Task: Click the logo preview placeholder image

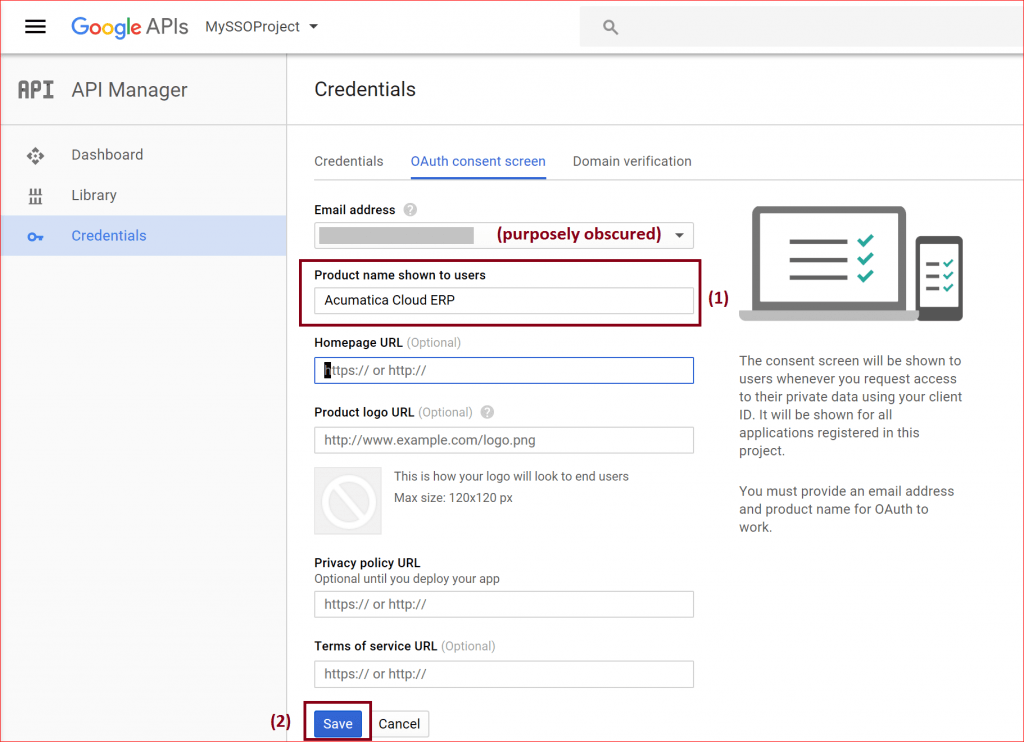Action: tap(348, 500)
